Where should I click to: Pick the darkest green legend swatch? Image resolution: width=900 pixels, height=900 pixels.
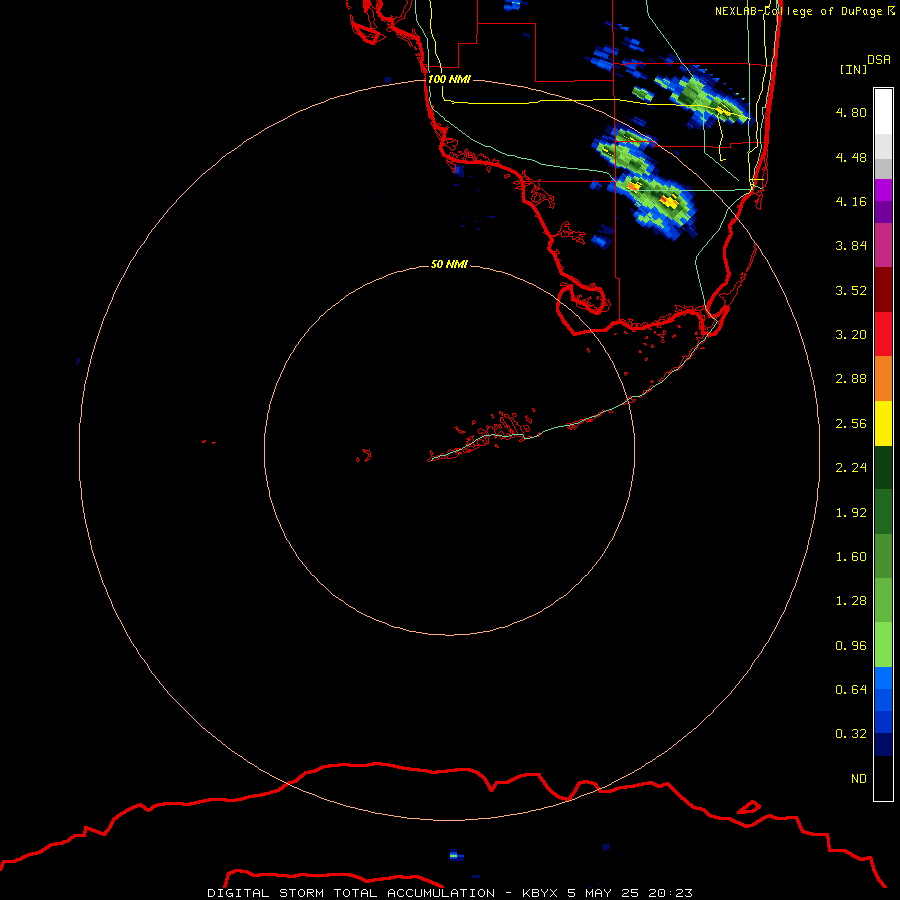coord(883,467)
